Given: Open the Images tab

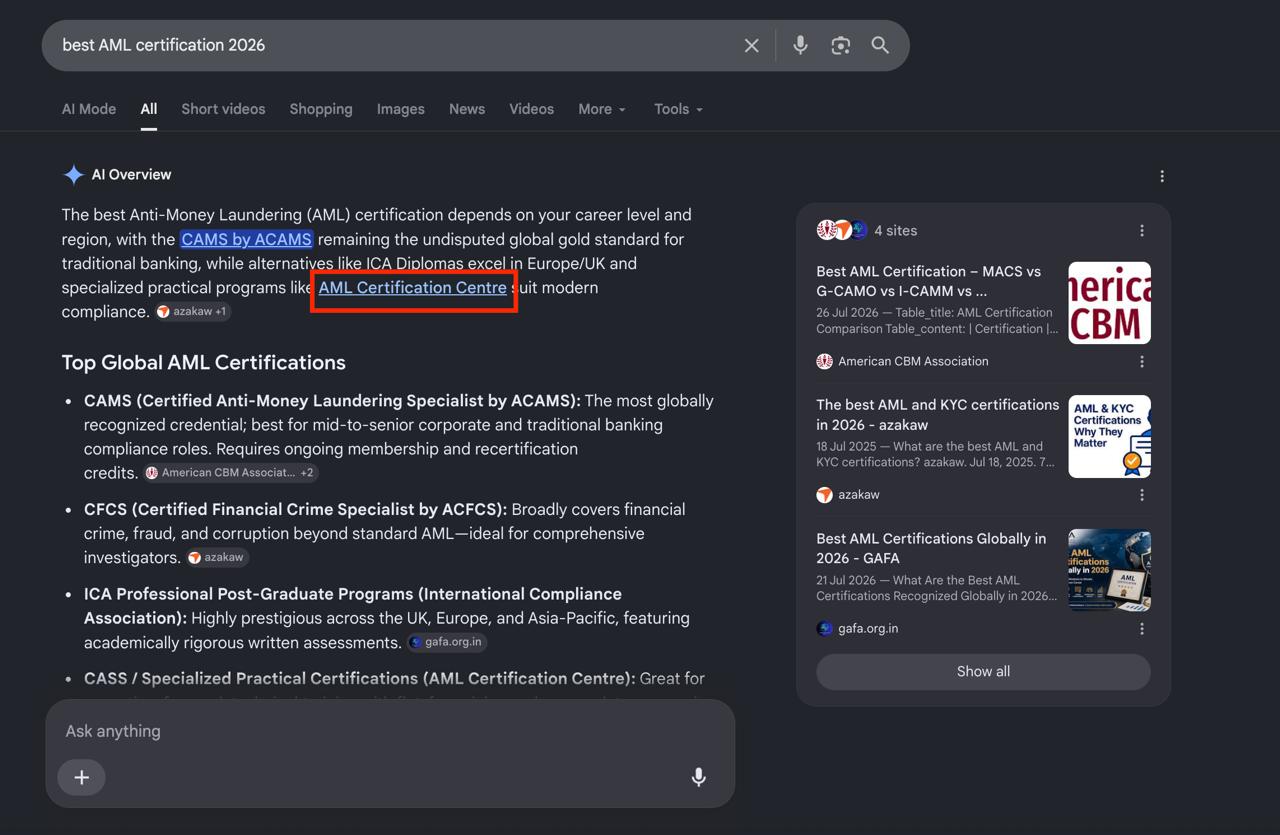Looking at the screenshot, I should click(x=401, y=109).
